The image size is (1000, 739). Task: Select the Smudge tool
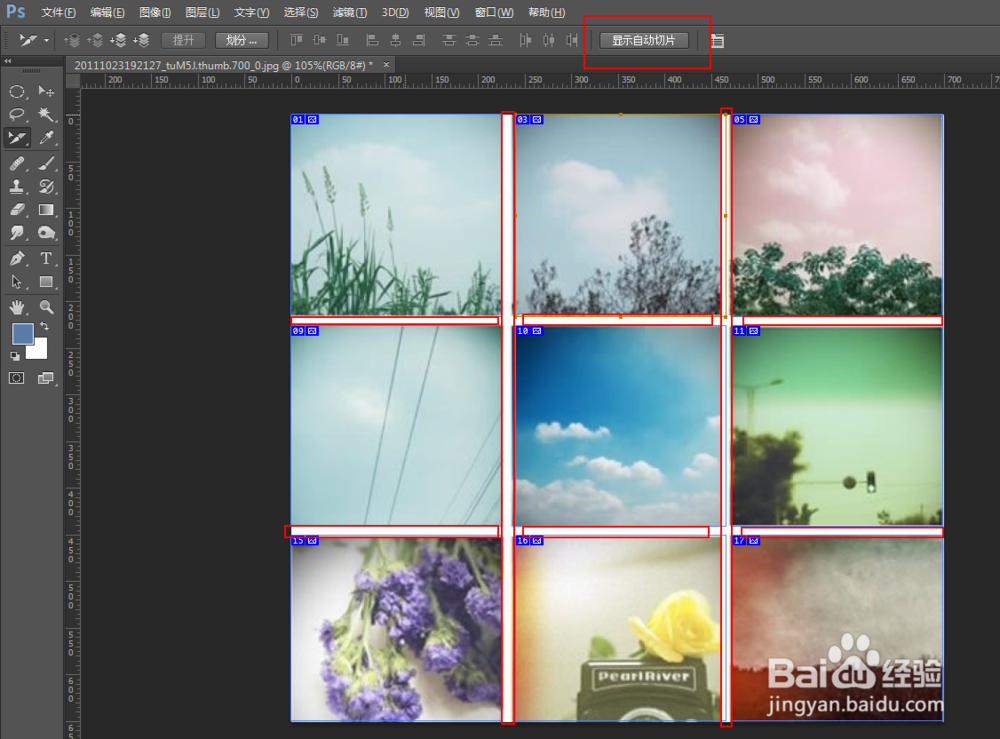[x=17, y=233]
